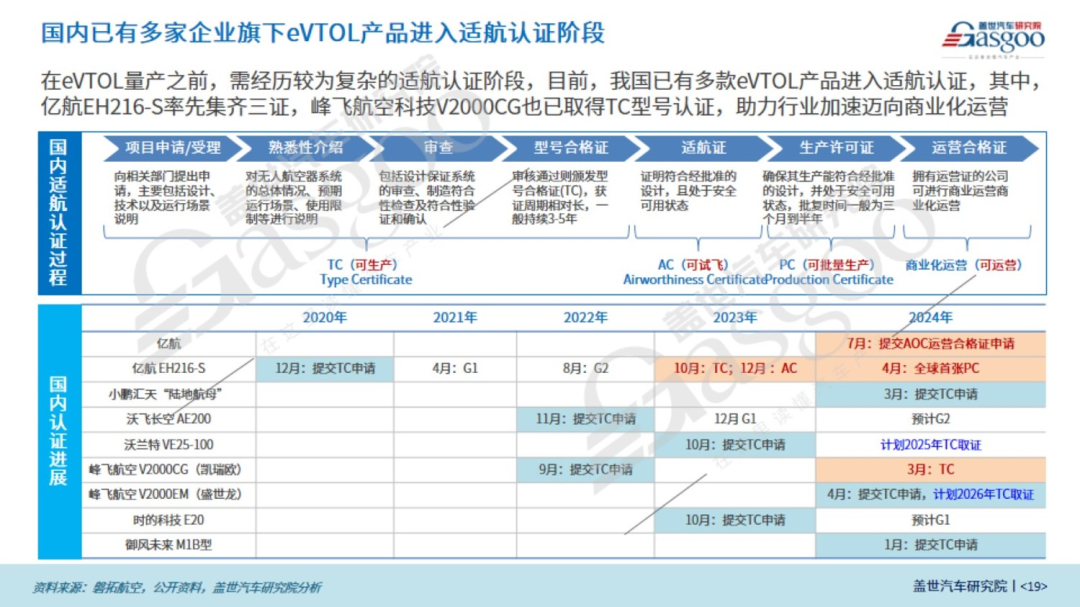Select the 型号合格证 process step arrow
The width and height of the screenshot is (1080, 607).
coord(571,147)
